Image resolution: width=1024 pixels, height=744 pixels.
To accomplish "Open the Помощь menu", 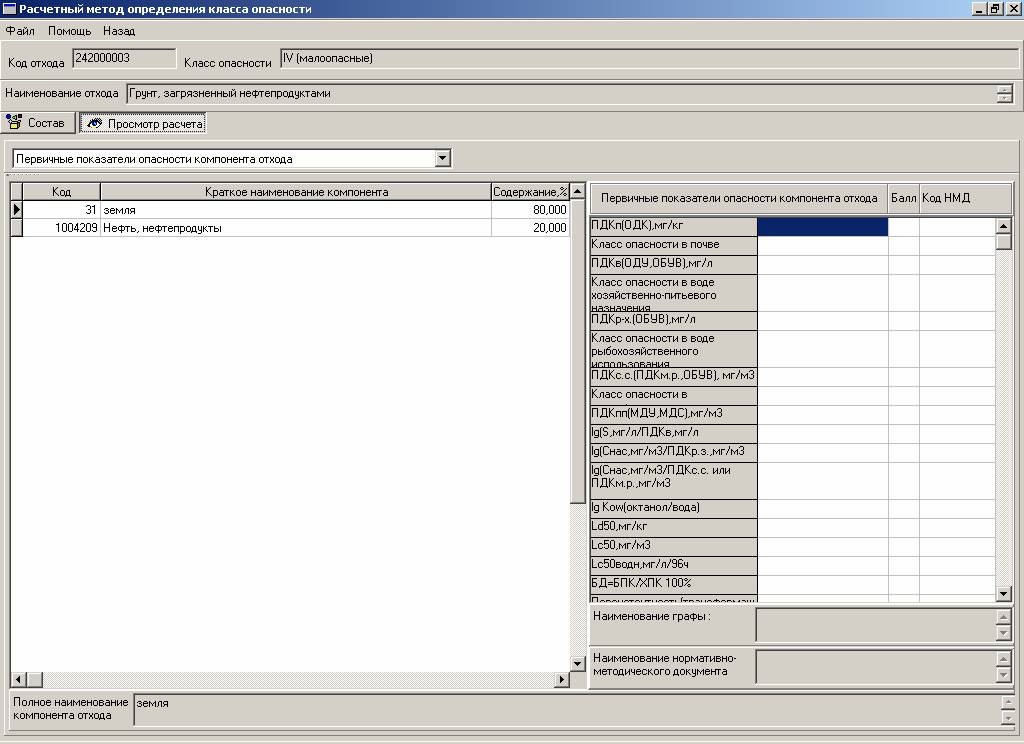I will coord(69,31).
